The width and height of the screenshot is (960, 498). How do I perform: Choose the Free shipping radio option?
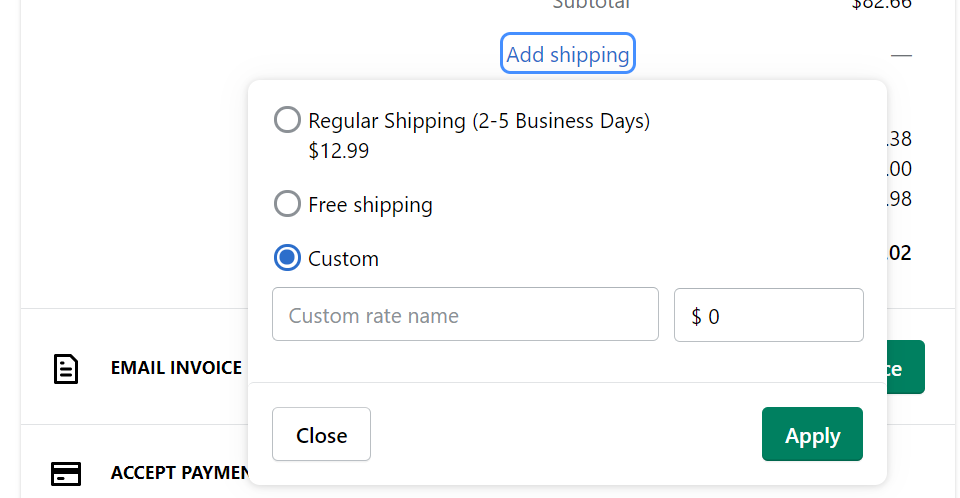pyautogui.click(x=287, y=204)
